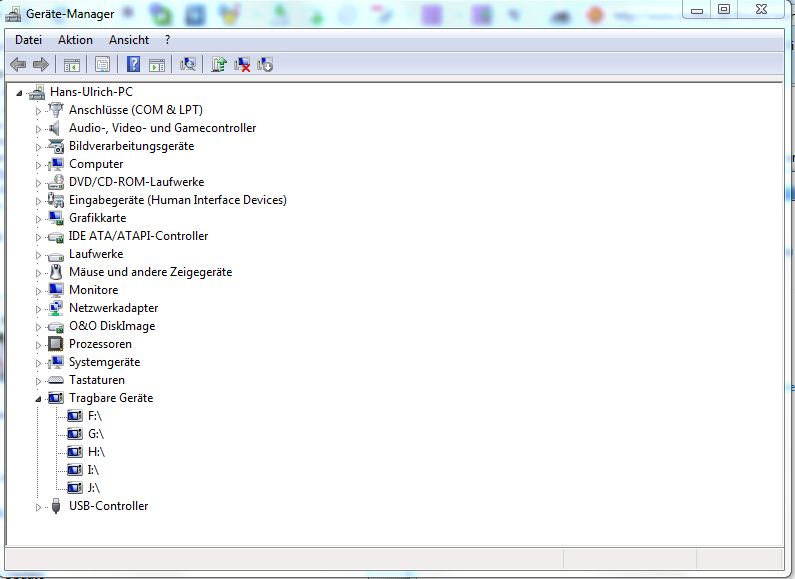Click the USB-Controller plug icon
Viewport: 795px width, 579px height.
click(56, 506)
